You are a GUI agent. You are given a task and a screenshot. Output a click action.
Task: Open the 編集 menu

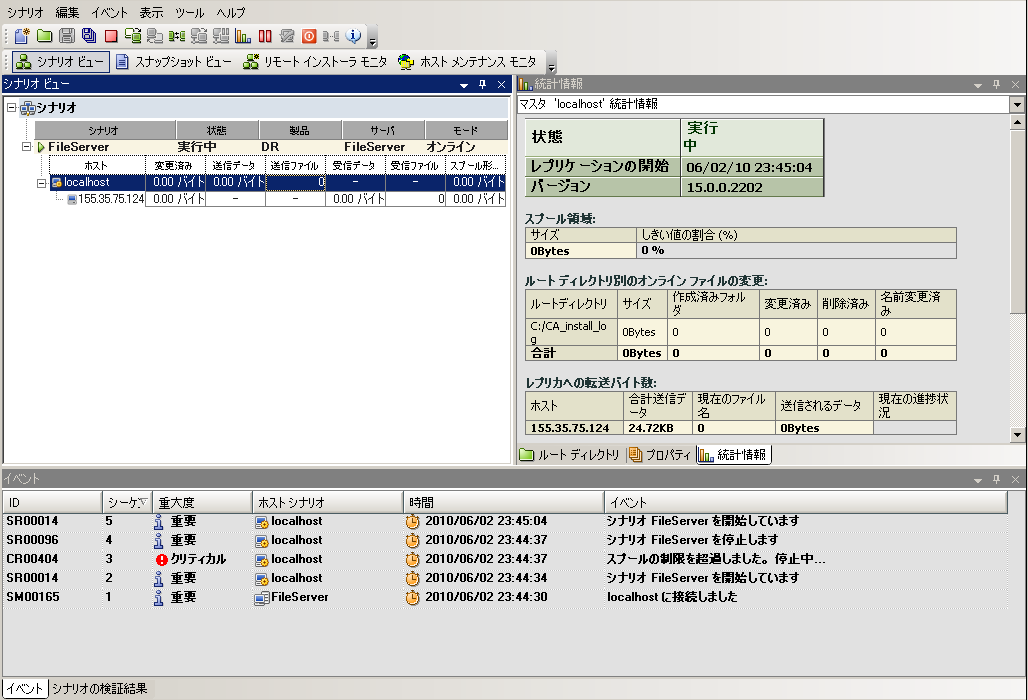click(67, 12)
